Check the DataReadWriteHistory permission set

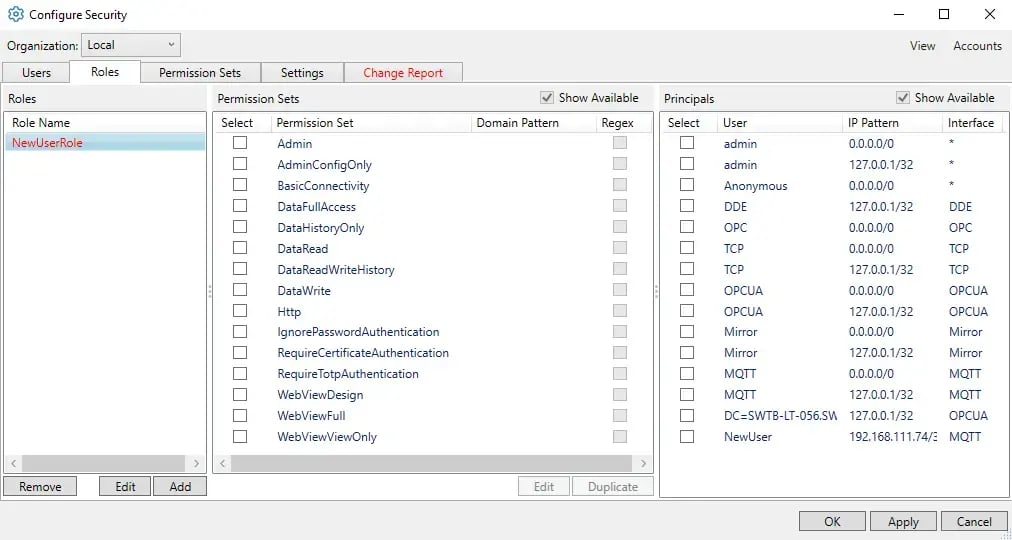pyautogui.click(x=240, y=269)
